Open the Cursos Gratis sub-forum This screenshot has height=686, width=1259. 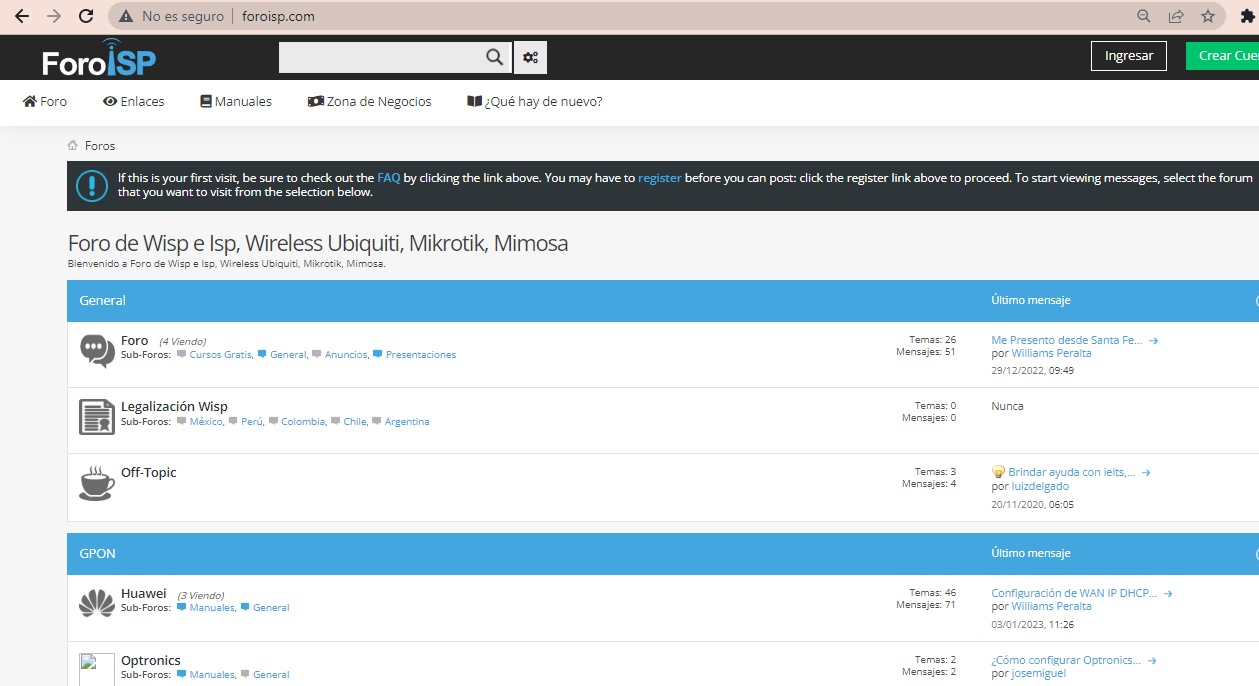point(220,355)
